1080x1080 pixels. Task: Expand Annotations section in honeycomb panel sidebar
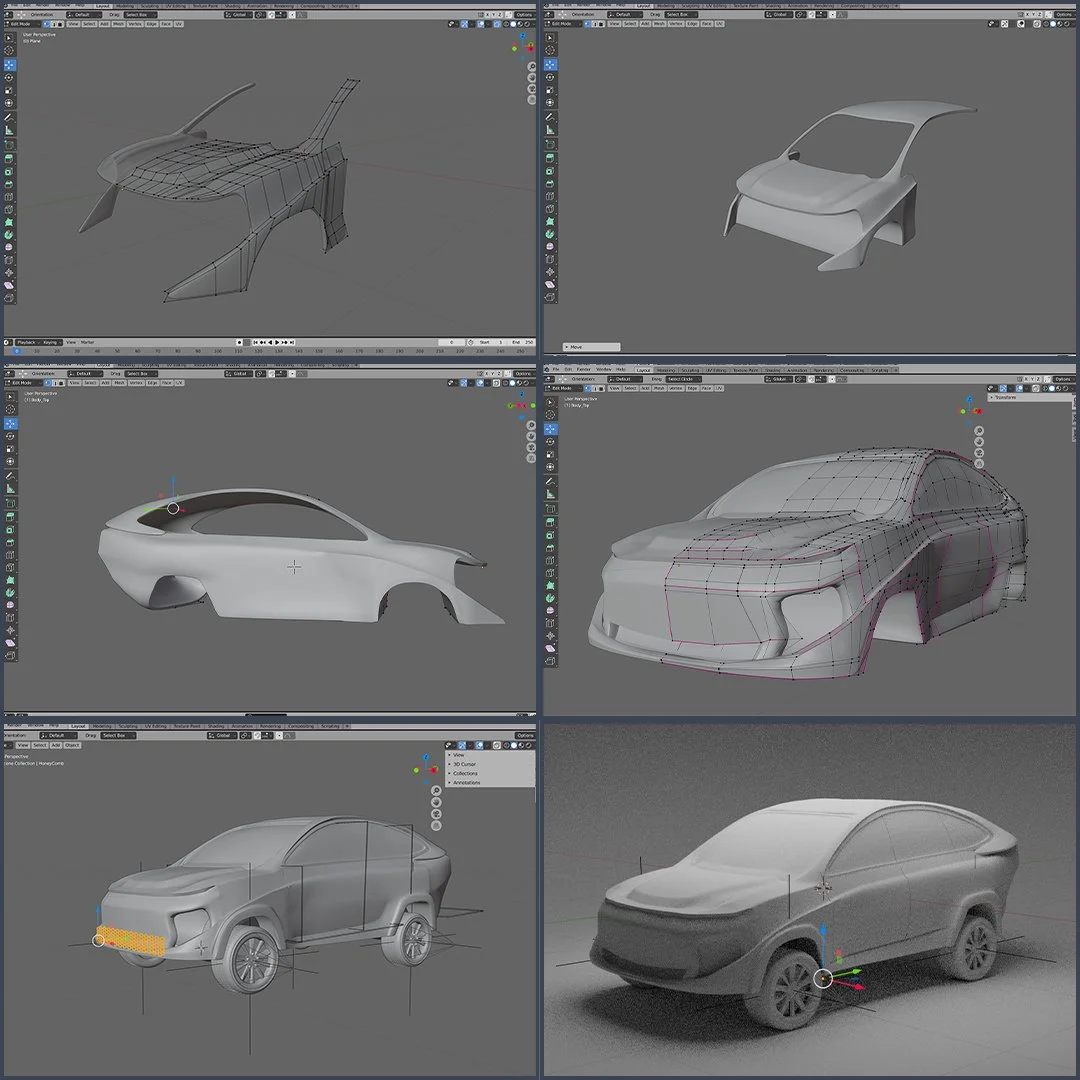tap(491, 782)
